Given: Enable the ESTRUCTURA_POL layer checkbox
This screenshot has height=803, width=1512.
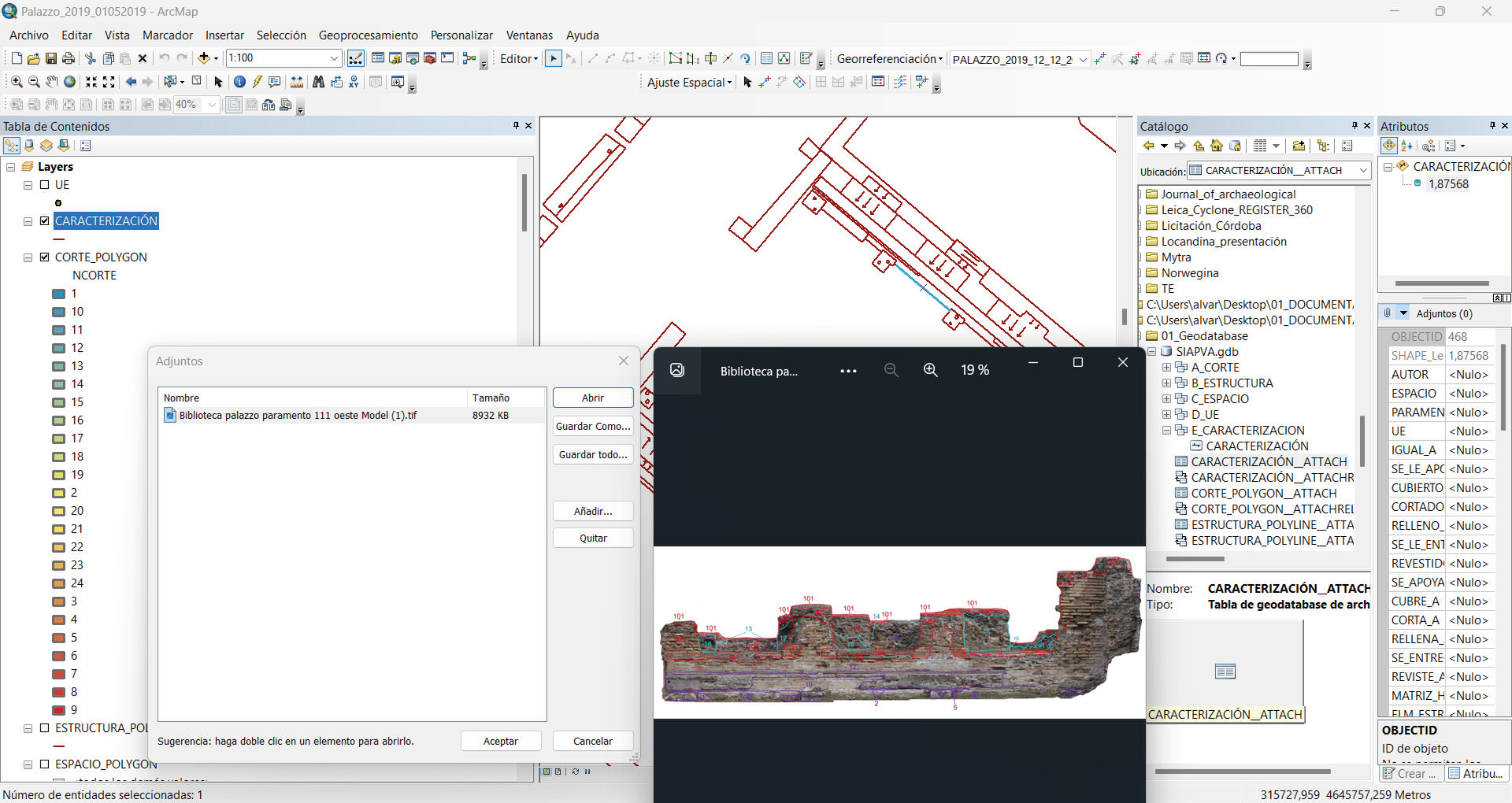Looking at the screenshot, I should coord(45,728).
